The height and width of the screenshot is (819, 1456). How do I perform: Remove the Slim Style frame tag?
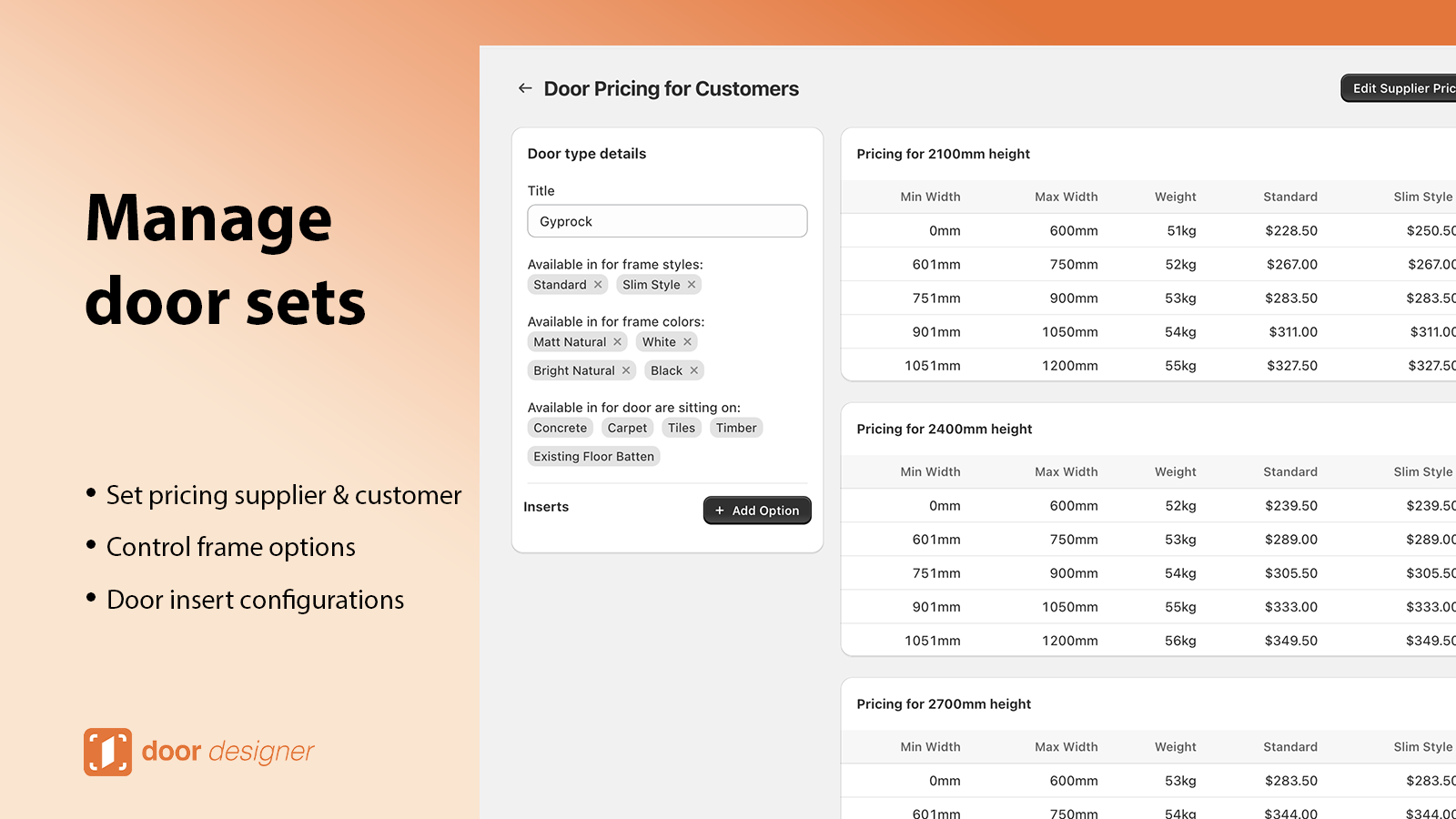point(692,285)
